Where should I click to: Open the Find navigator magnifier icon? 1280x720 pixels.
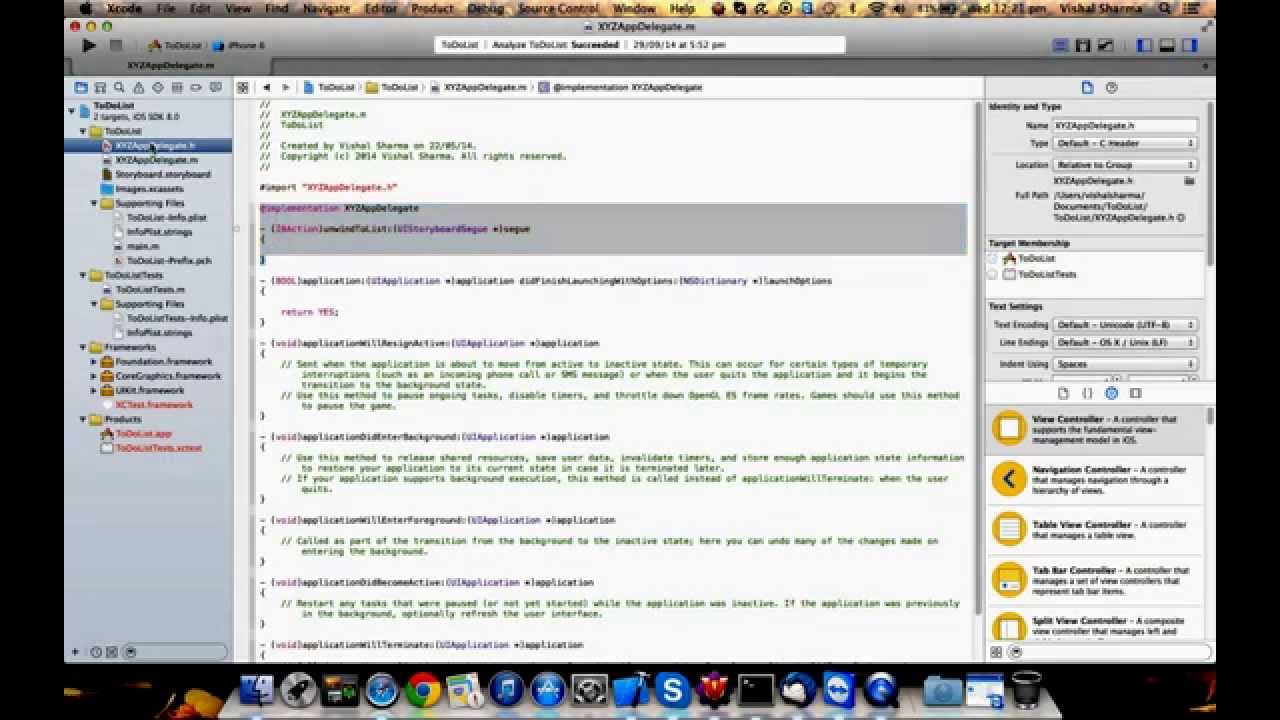click(119, 88)
